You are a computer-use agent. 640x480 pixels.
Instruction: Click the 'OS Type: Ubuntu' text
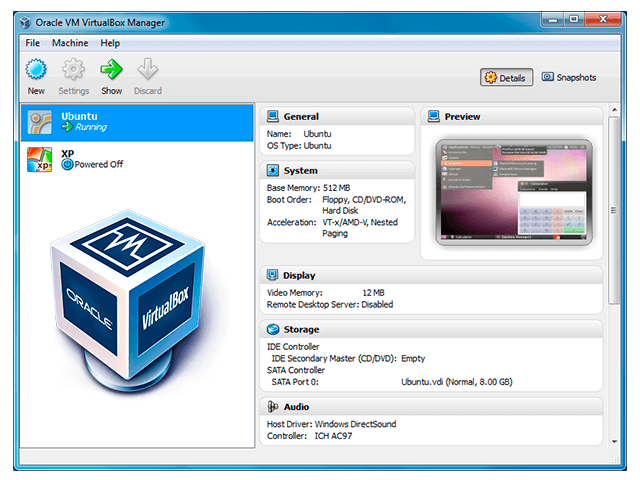tap(299, 146)
